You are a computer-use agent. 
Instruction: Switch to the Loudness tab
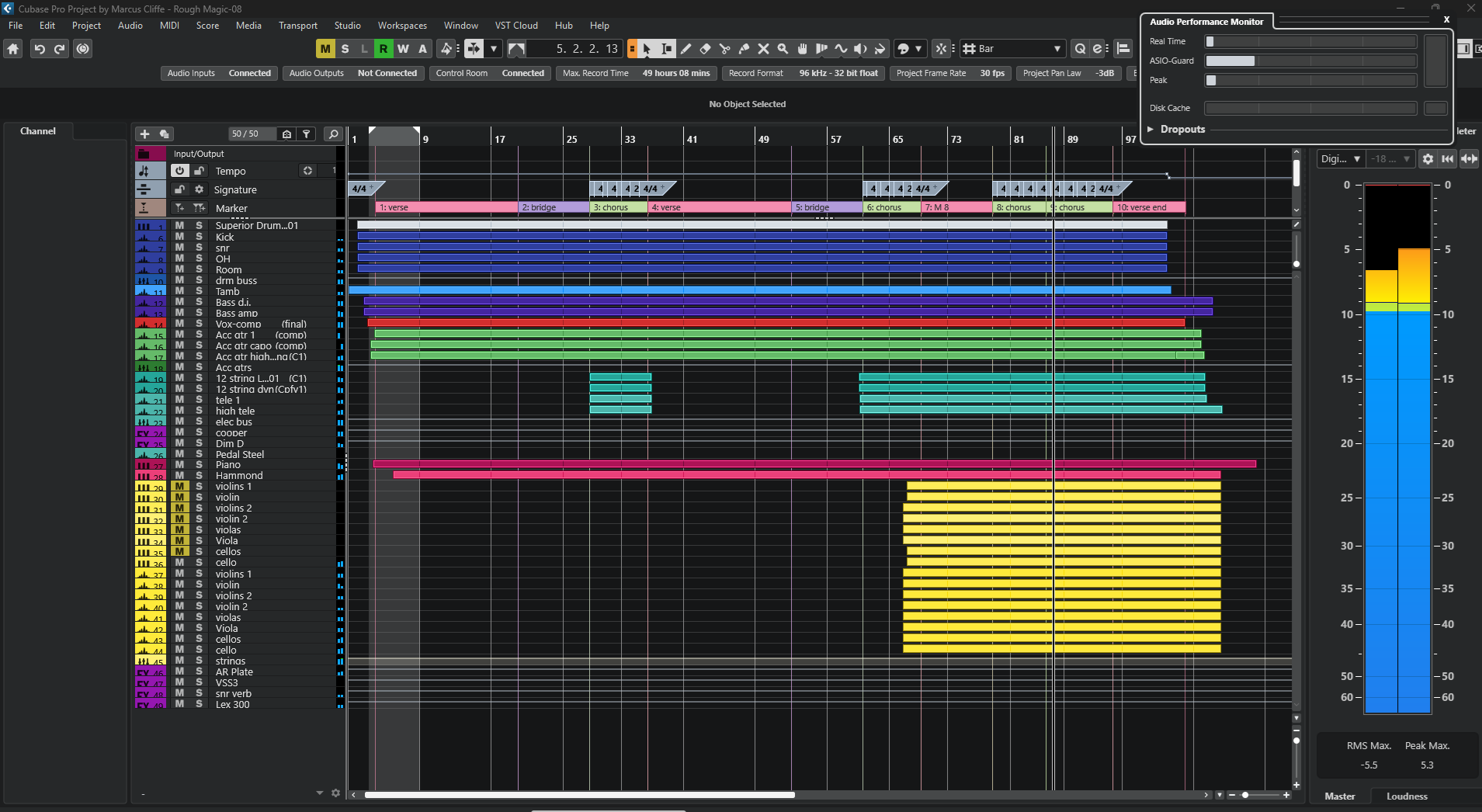(x=1406, y=796)
